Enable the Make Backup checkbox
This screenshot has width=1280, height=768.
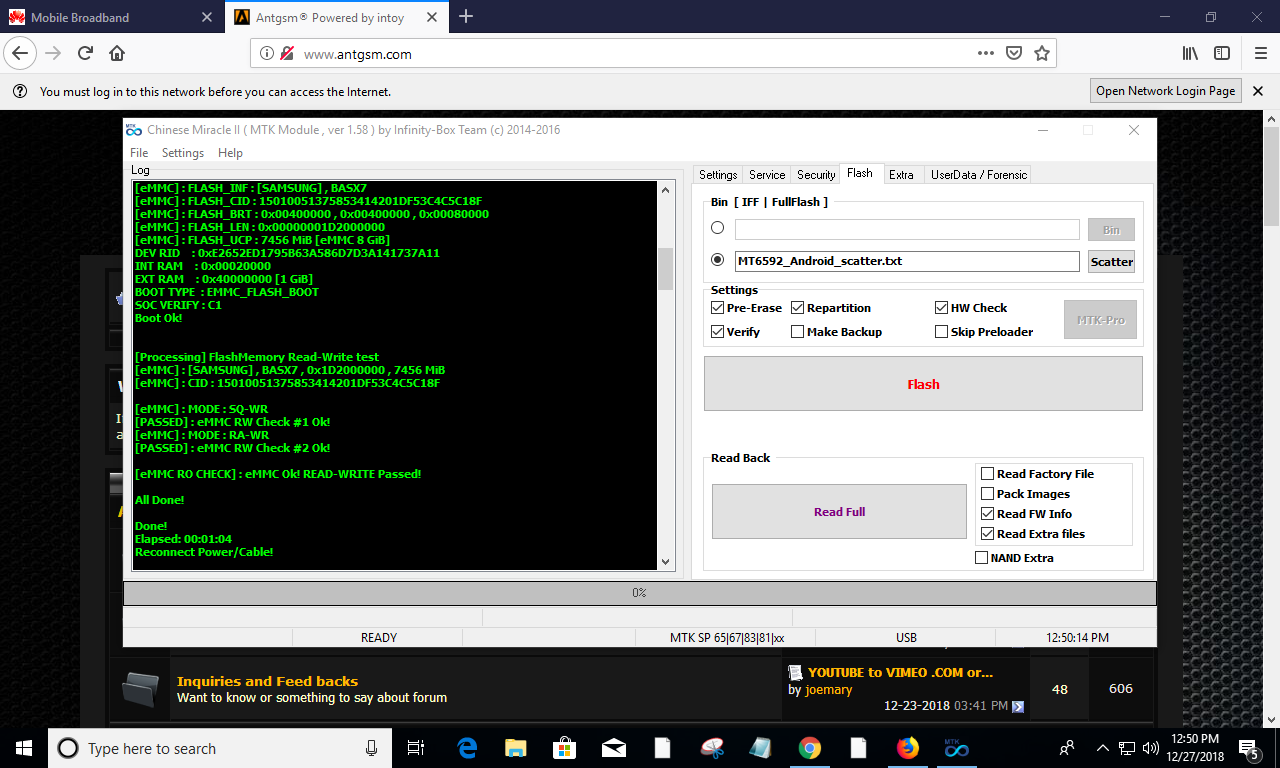click(x=797, y=332)
